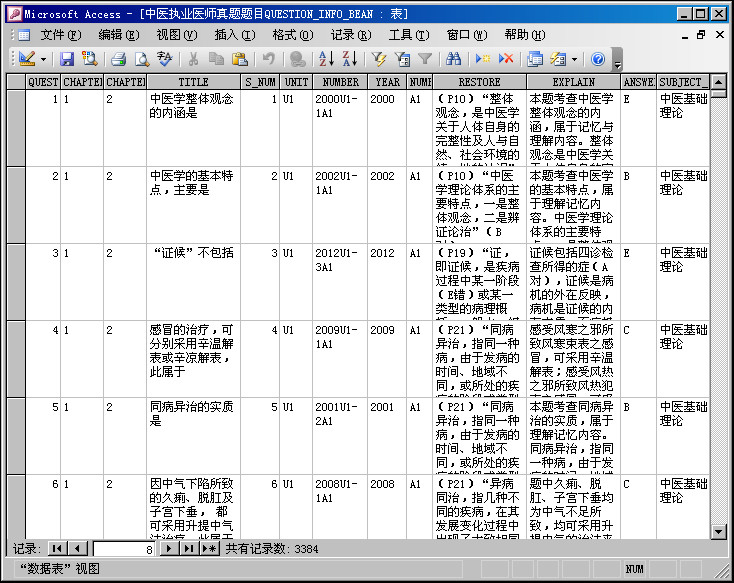Screen dimensions: 734x583
Task: Run the Spelling check icon
Action: [x=164, y=59]
